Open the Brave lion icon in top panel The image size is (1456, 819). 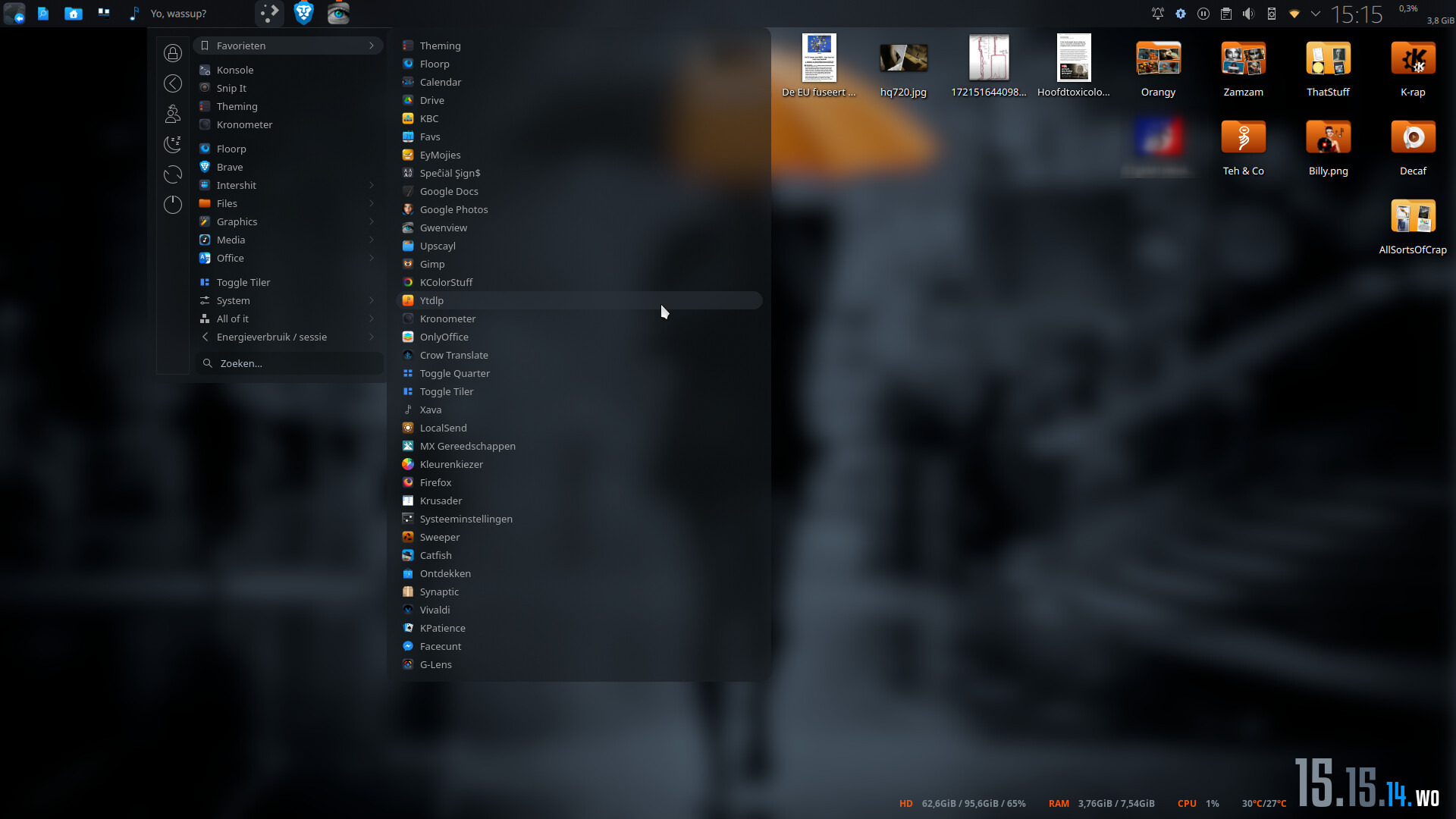tap(304, 13)
